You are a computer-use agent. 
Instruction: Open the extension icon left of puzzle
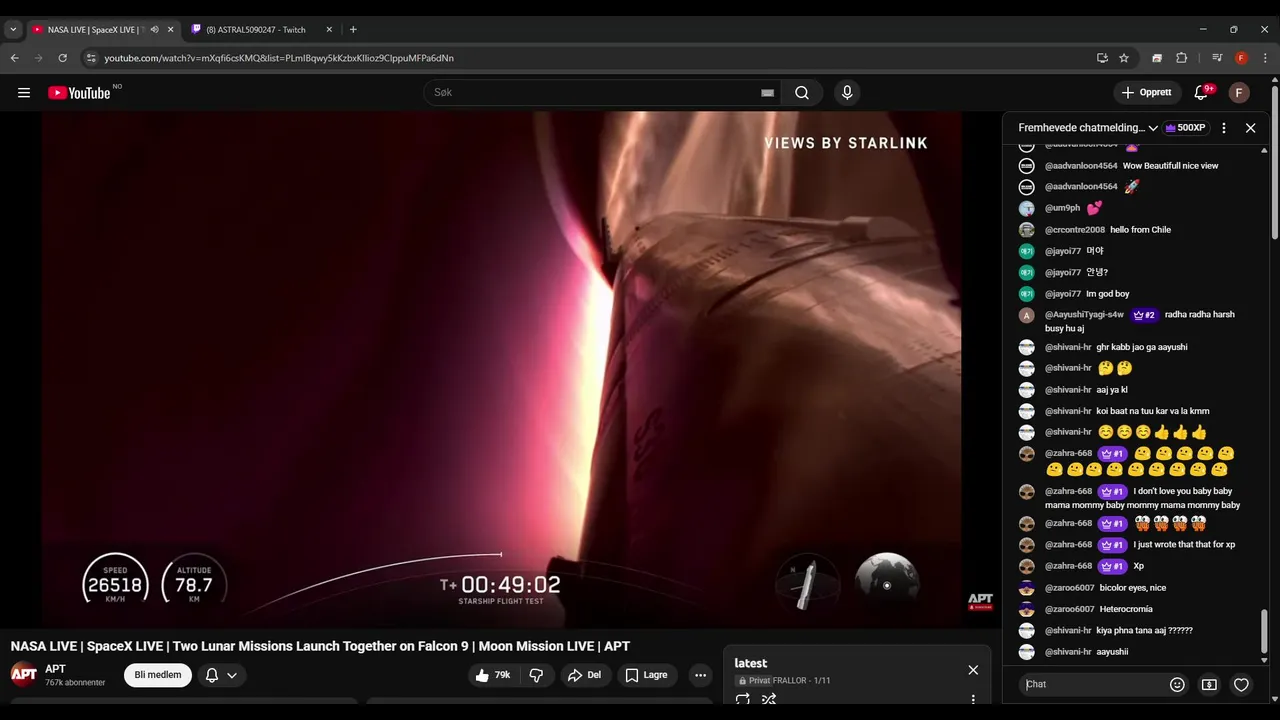coord(1157,58)
